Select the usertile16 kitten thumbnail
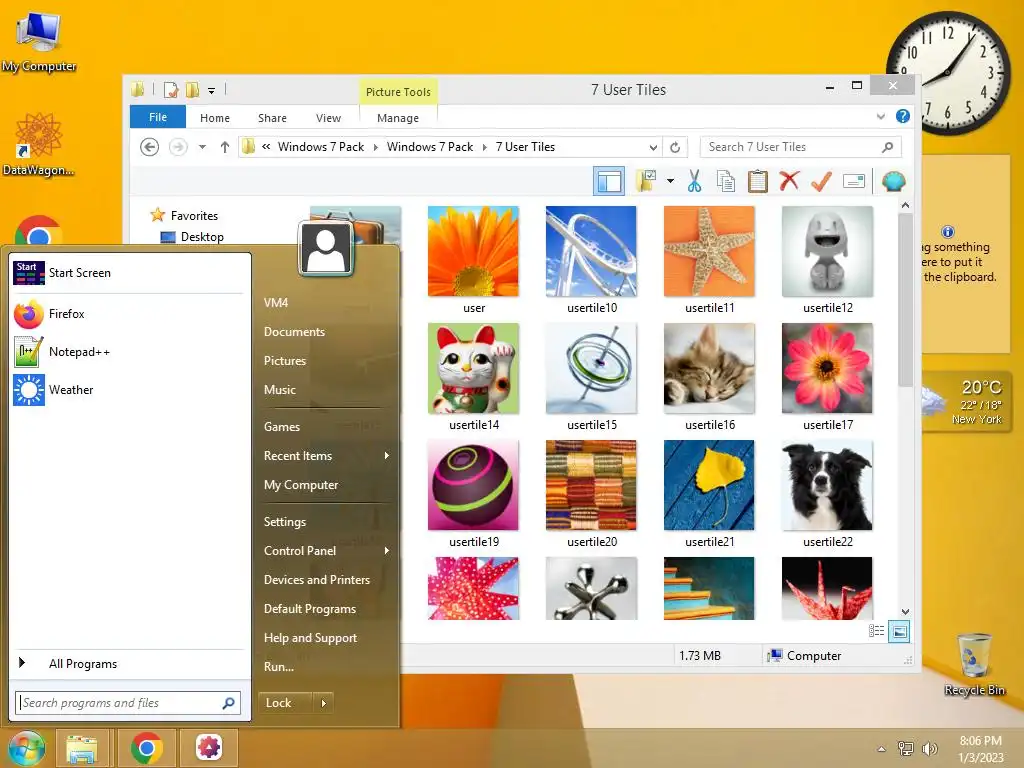 (709, 368)
